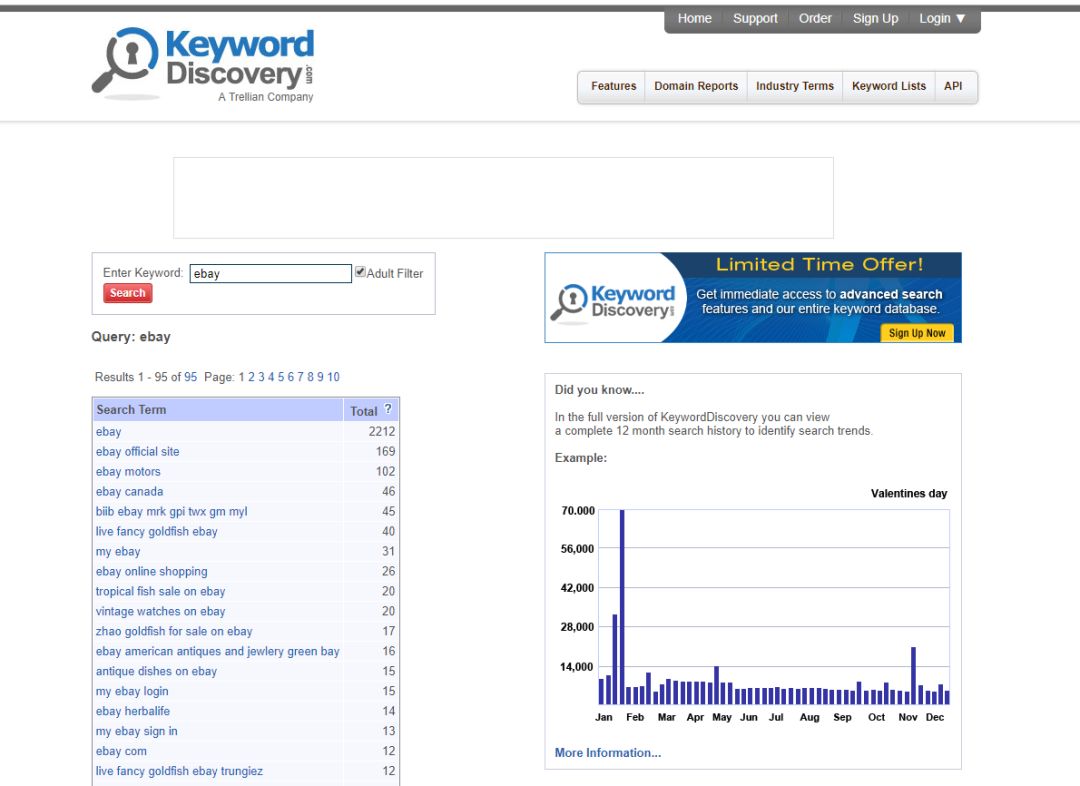Toggle the Adult Filter checkbox
The width and height of the screenshot is (1080, 786).
[x=360, y=272]
